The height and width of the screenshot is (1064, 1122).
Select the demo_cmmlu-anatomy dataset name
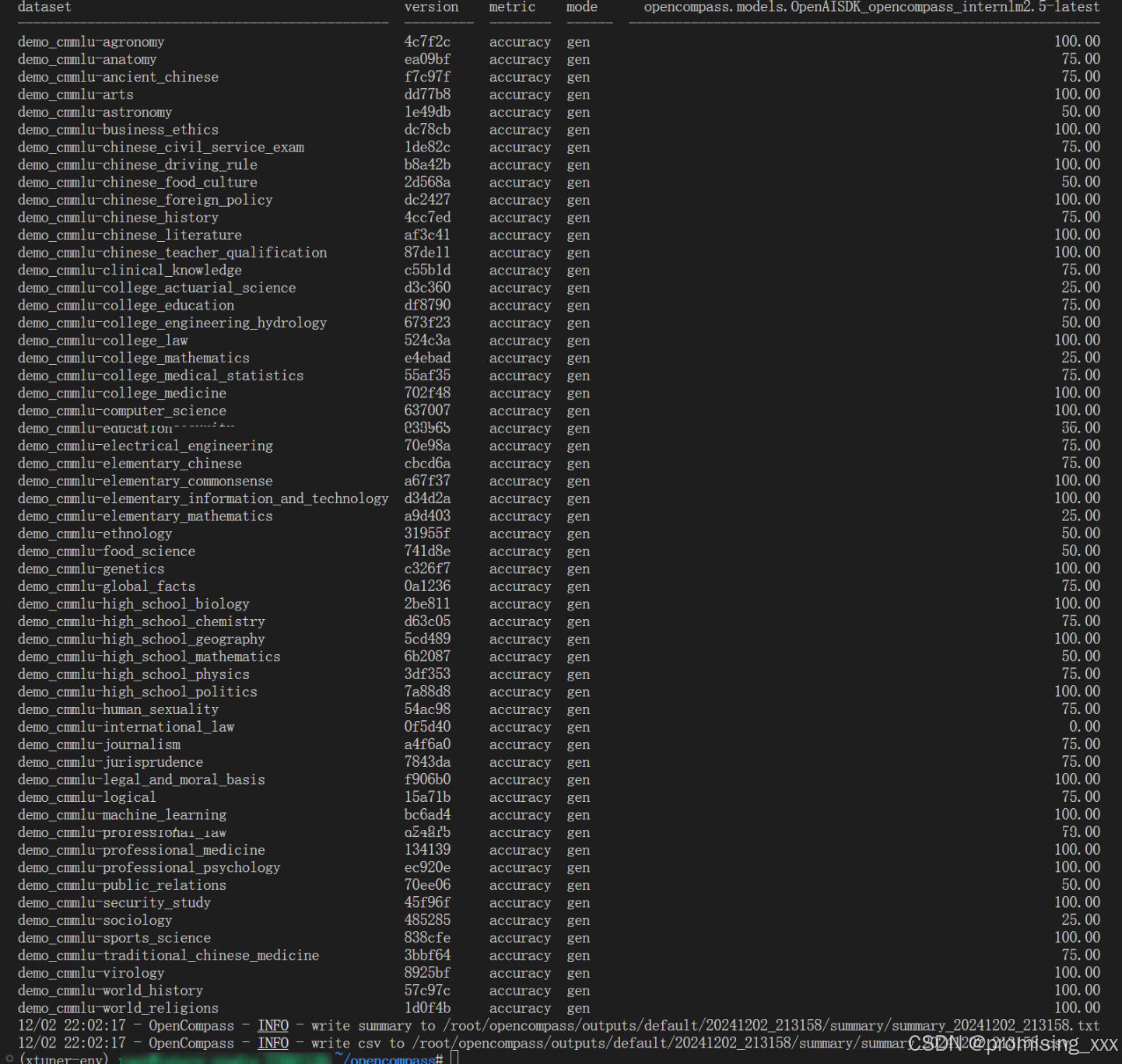pos(87,59)
